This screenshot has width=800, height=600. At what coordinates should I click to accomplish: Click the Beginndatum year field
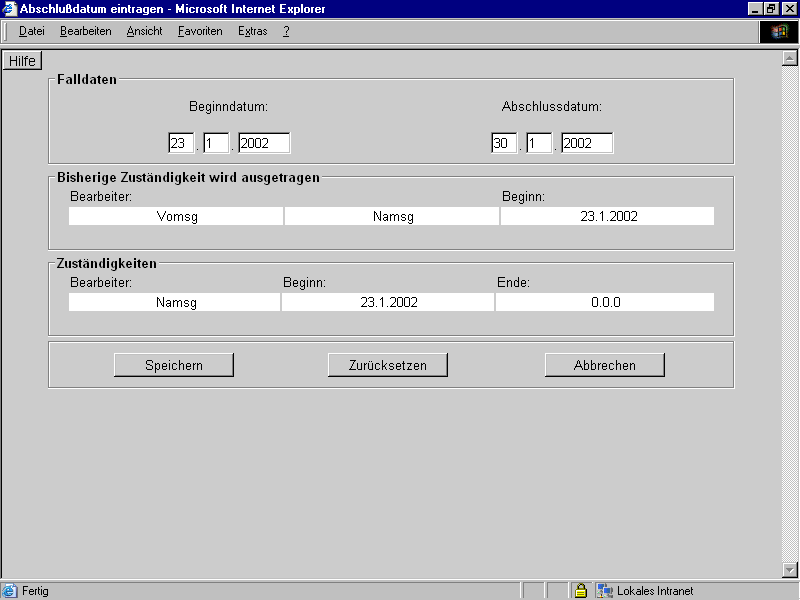[x=264, y=143]
